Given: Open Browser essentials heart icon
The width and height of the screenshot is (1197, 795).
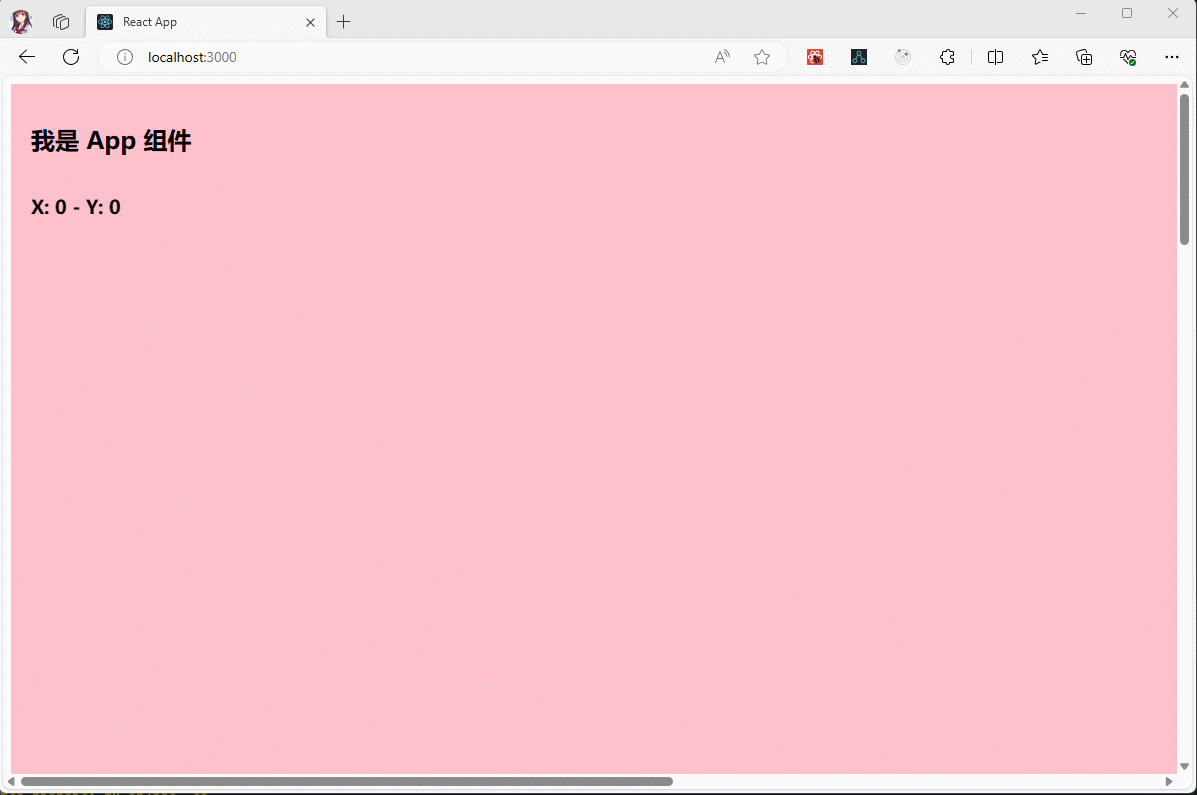Looking at the screenshot, I should point(1128,57).
